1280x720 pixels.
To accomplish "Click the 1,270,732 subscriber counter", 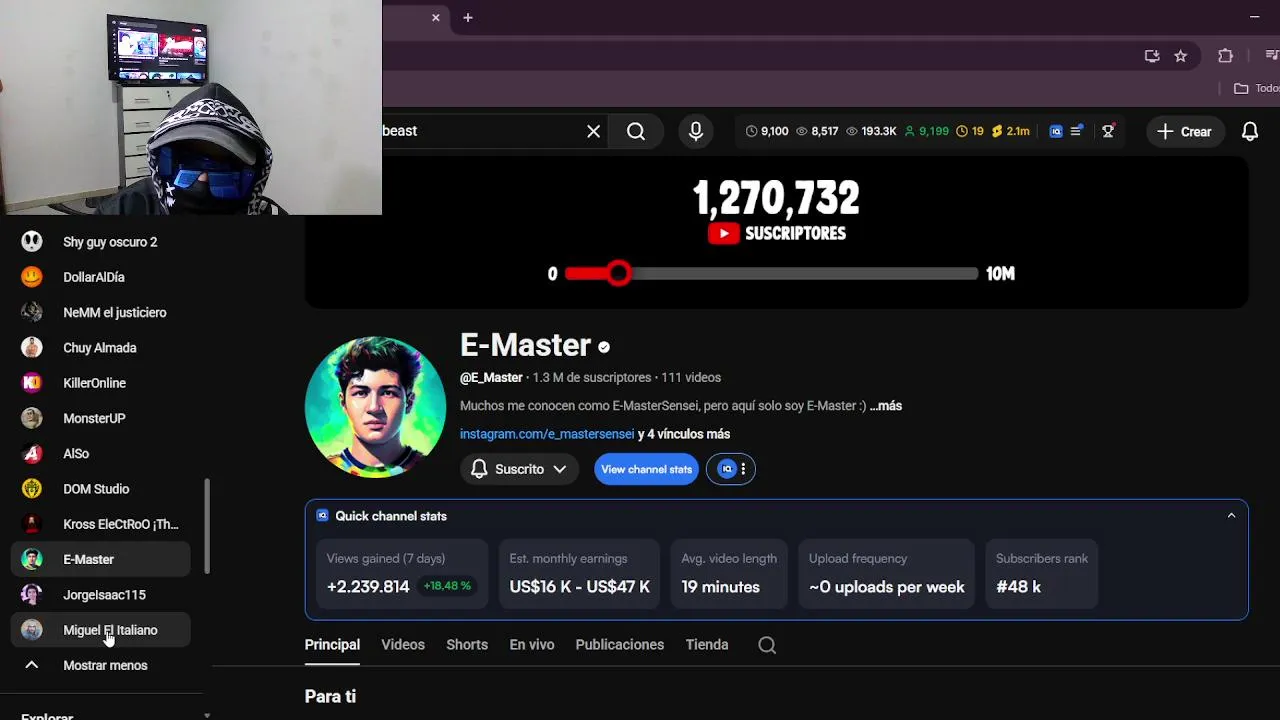I will tap(776, 199).
